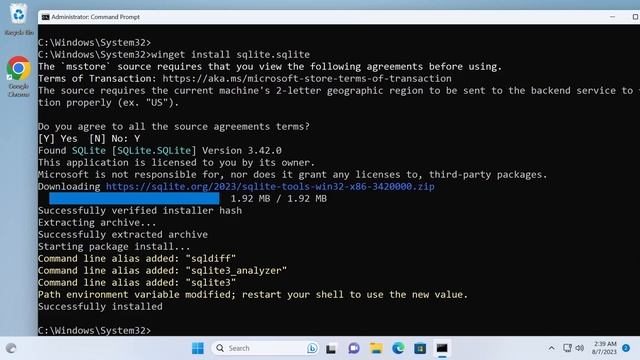Click 'Command line alias added: "sqldiff"' line
The height and width of the screenshot is (360, 640).
coord(137,258)
